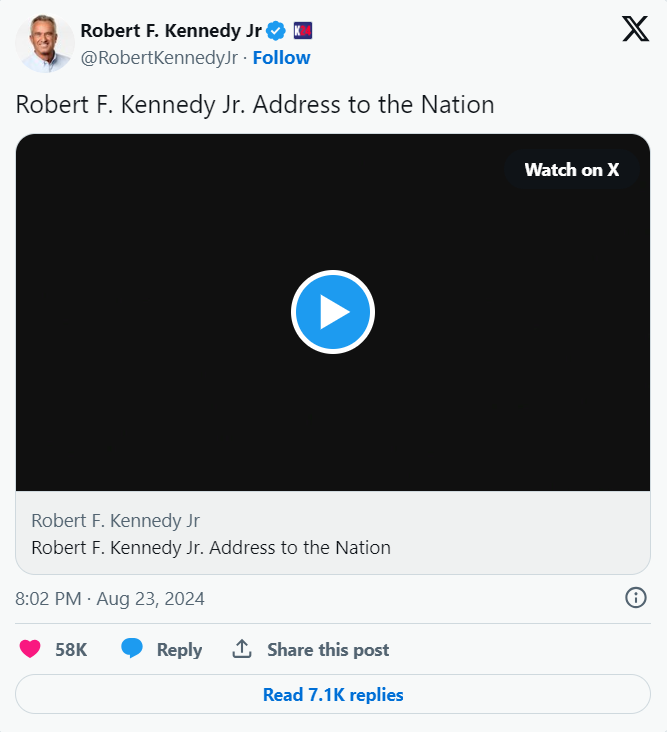Screen dimensions: 667x732
Task: Click the Reply text label
Action: 179,650
